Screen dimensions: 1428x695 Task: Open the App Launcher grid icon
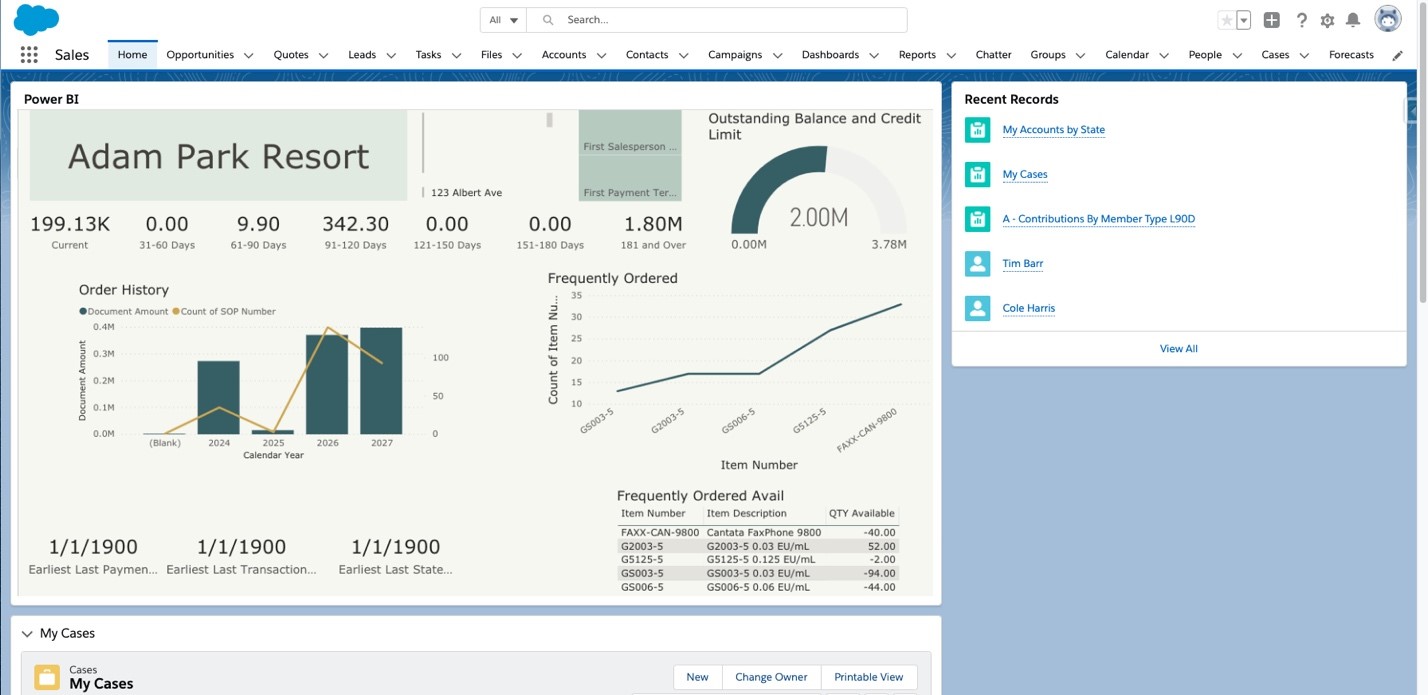click(x=29, y=55)
